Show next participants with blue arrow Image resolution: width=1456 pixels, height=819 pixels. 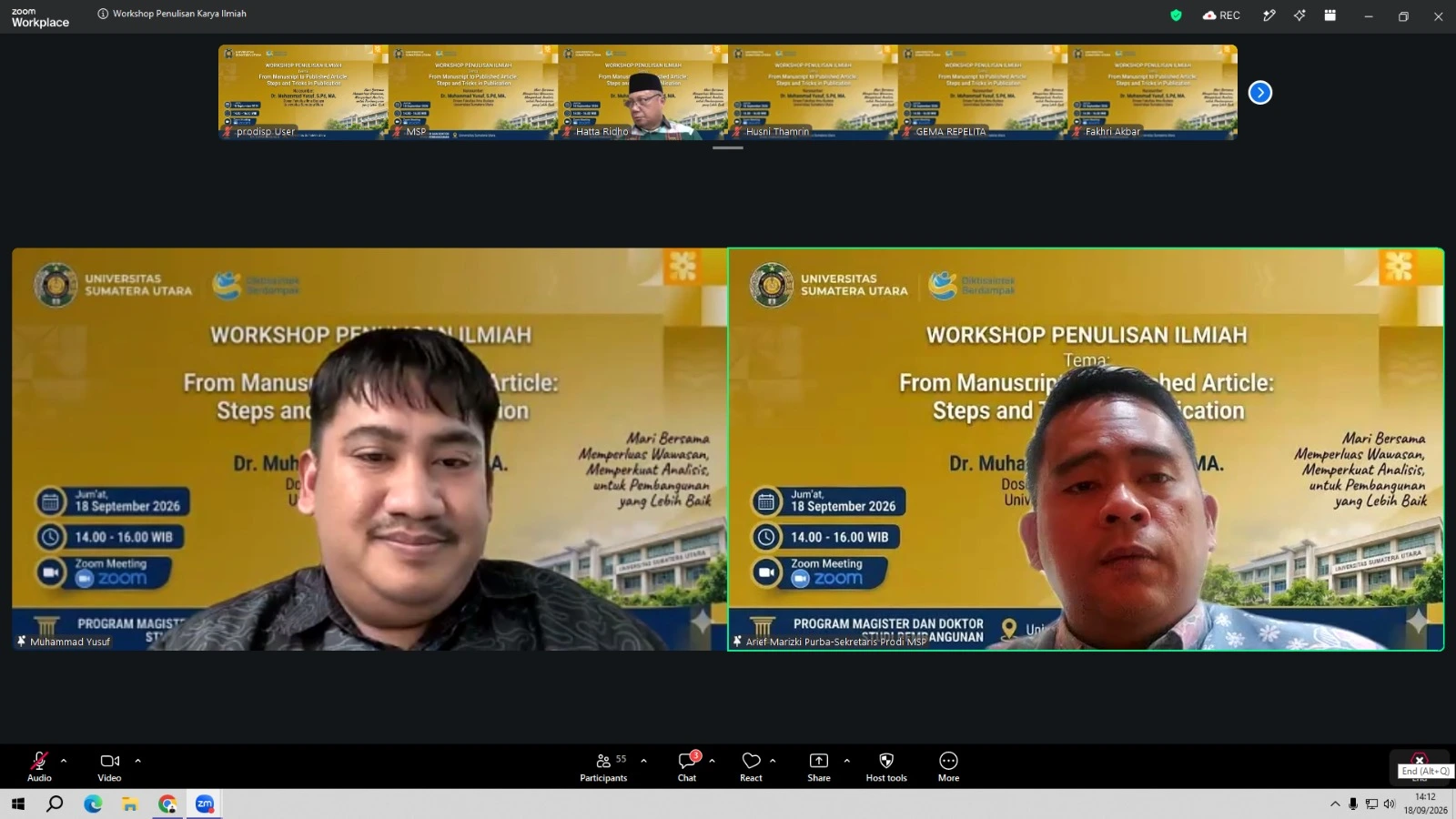1260,93
